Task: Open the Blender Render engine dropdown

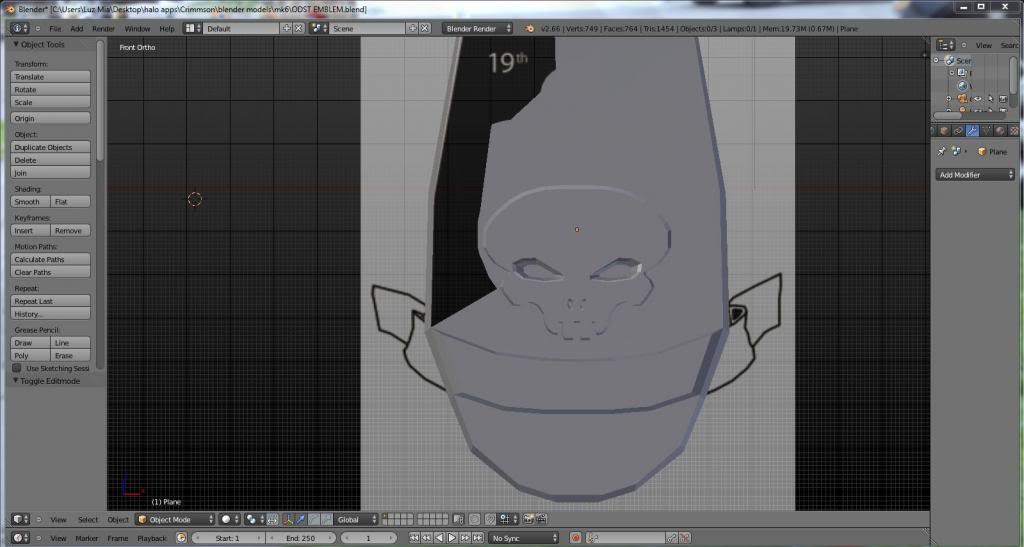Action: pos(477,29)
